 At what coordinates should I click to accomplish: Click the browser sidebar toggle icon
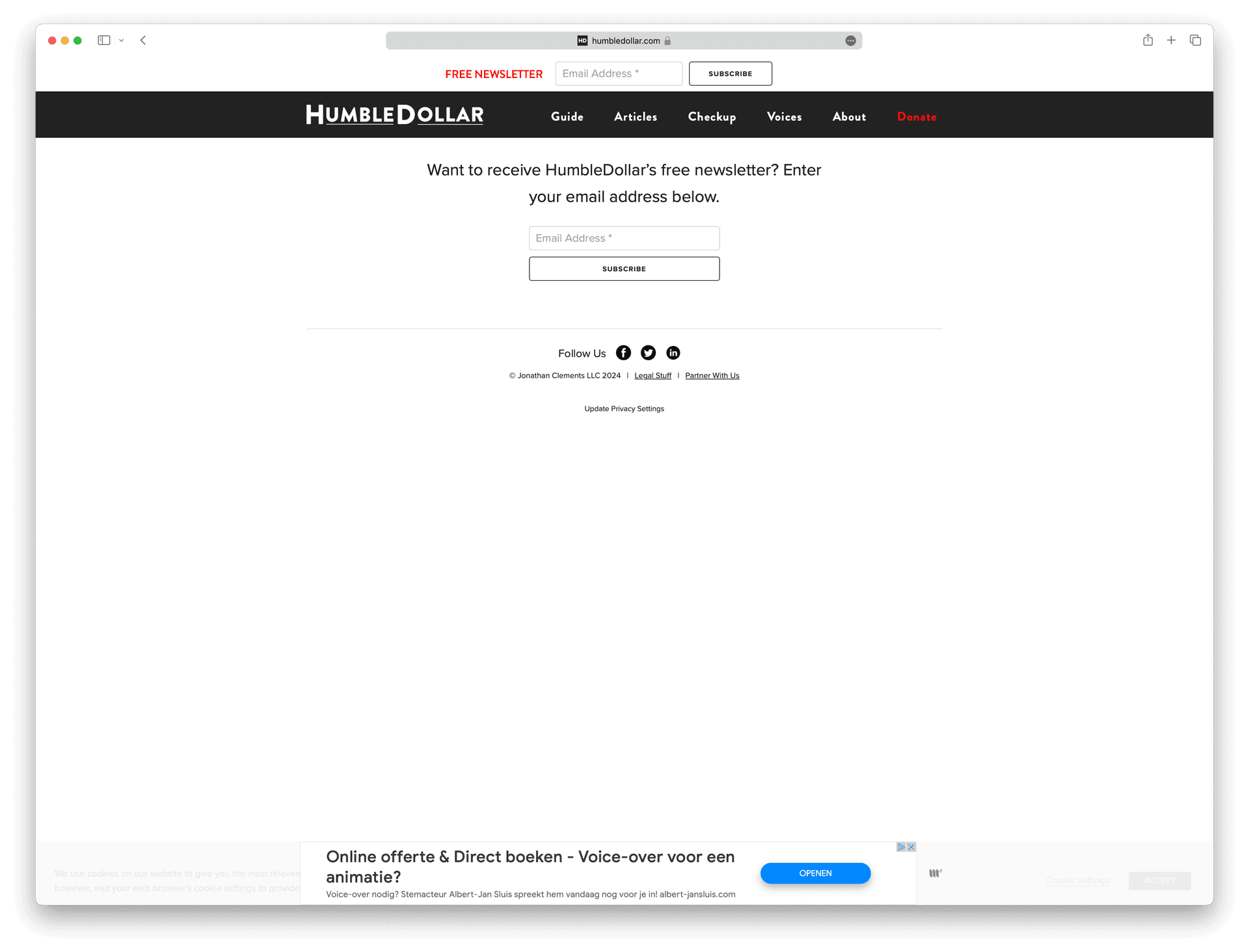104,40
